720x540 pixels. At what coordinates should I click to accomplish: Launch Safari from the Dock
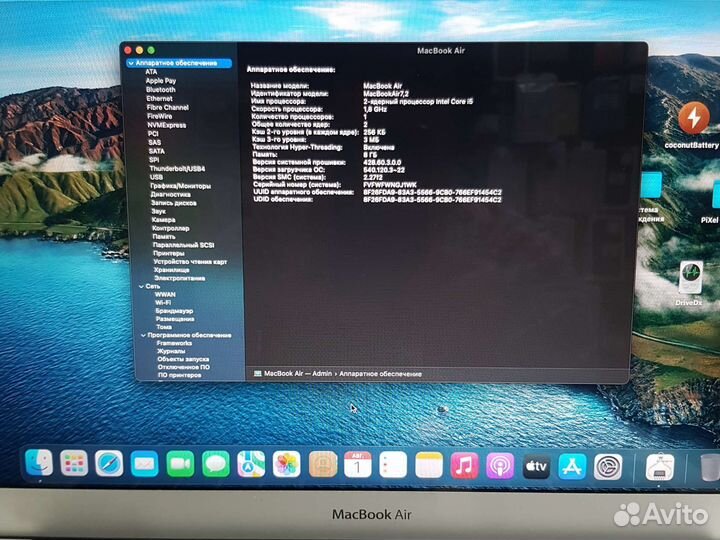109,464
